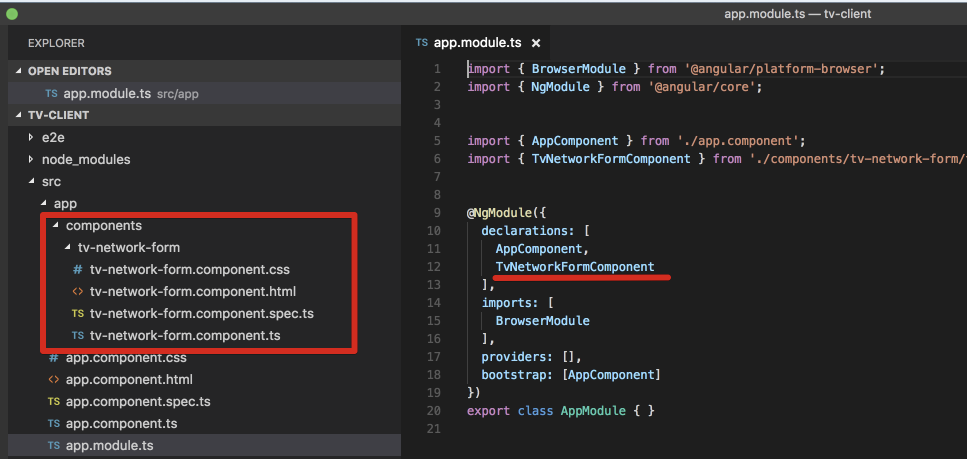Close the app.module.ts tab
Screen dimensions: 967x459
[536, 44]
